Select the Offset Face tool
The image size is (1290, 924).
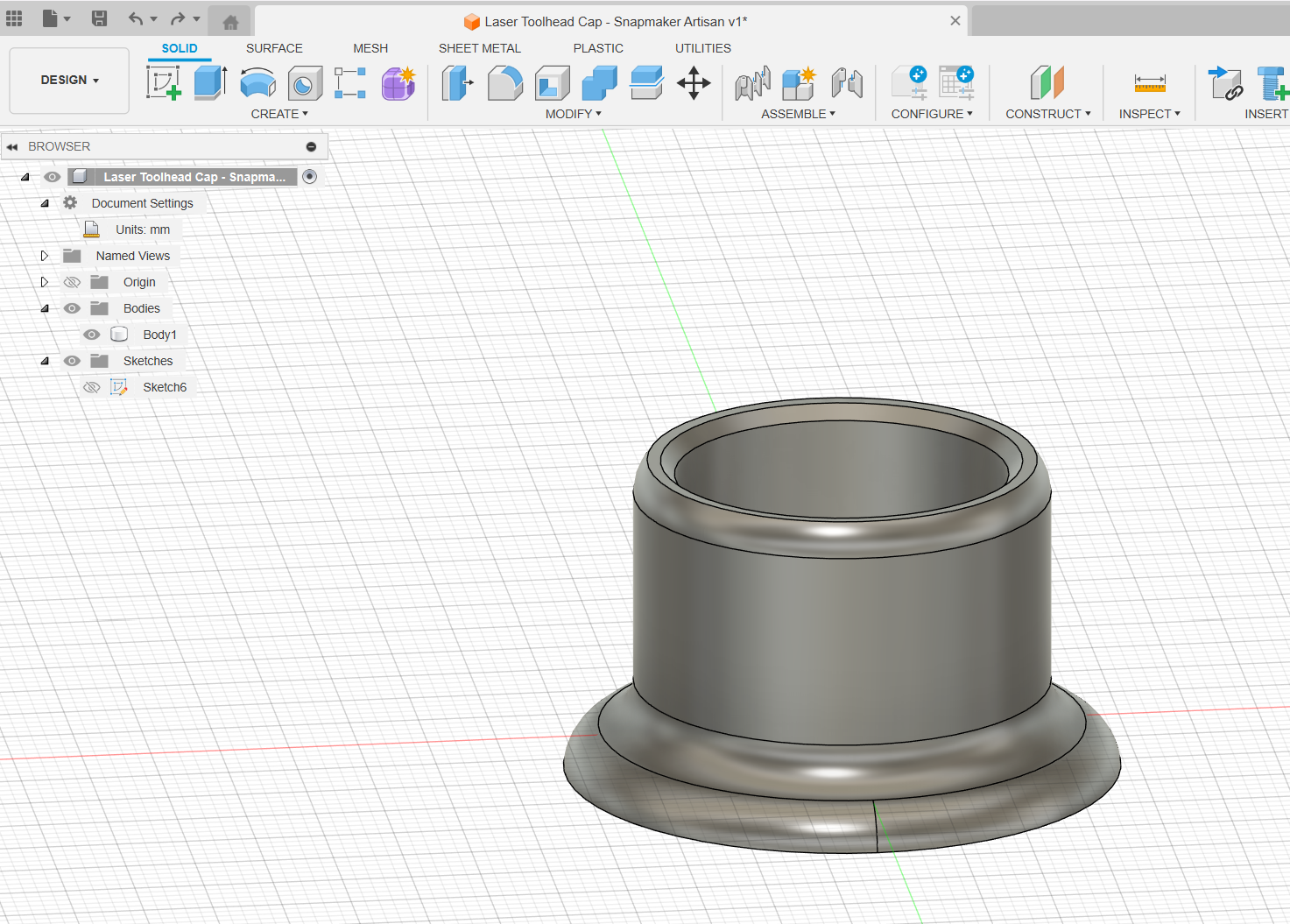pyautogui.click(x=646, y=83)
